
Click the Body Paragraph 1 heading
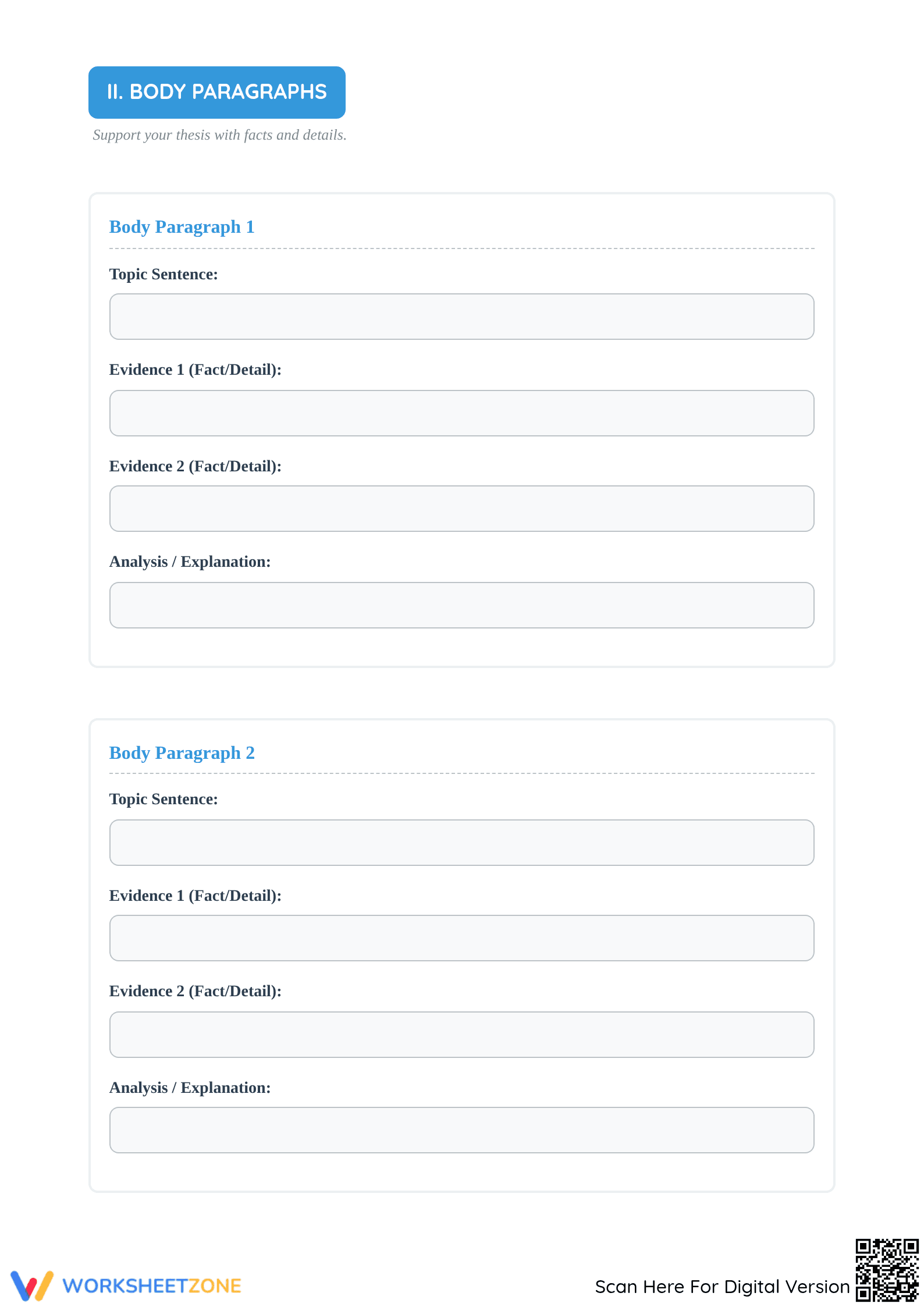pyautogui.click(x=182, y=227)
